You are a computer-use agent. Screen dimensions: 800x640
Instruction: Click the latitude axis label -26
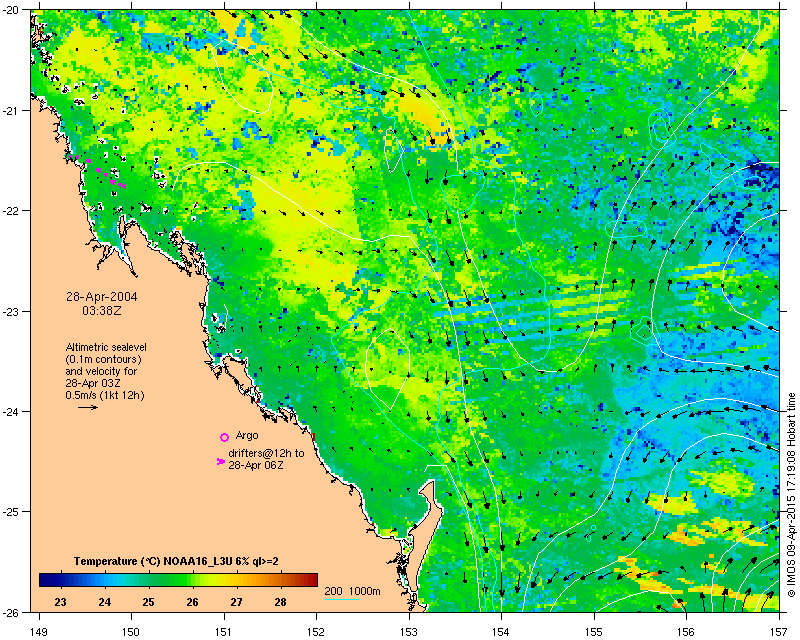click(x=13, y=612)
